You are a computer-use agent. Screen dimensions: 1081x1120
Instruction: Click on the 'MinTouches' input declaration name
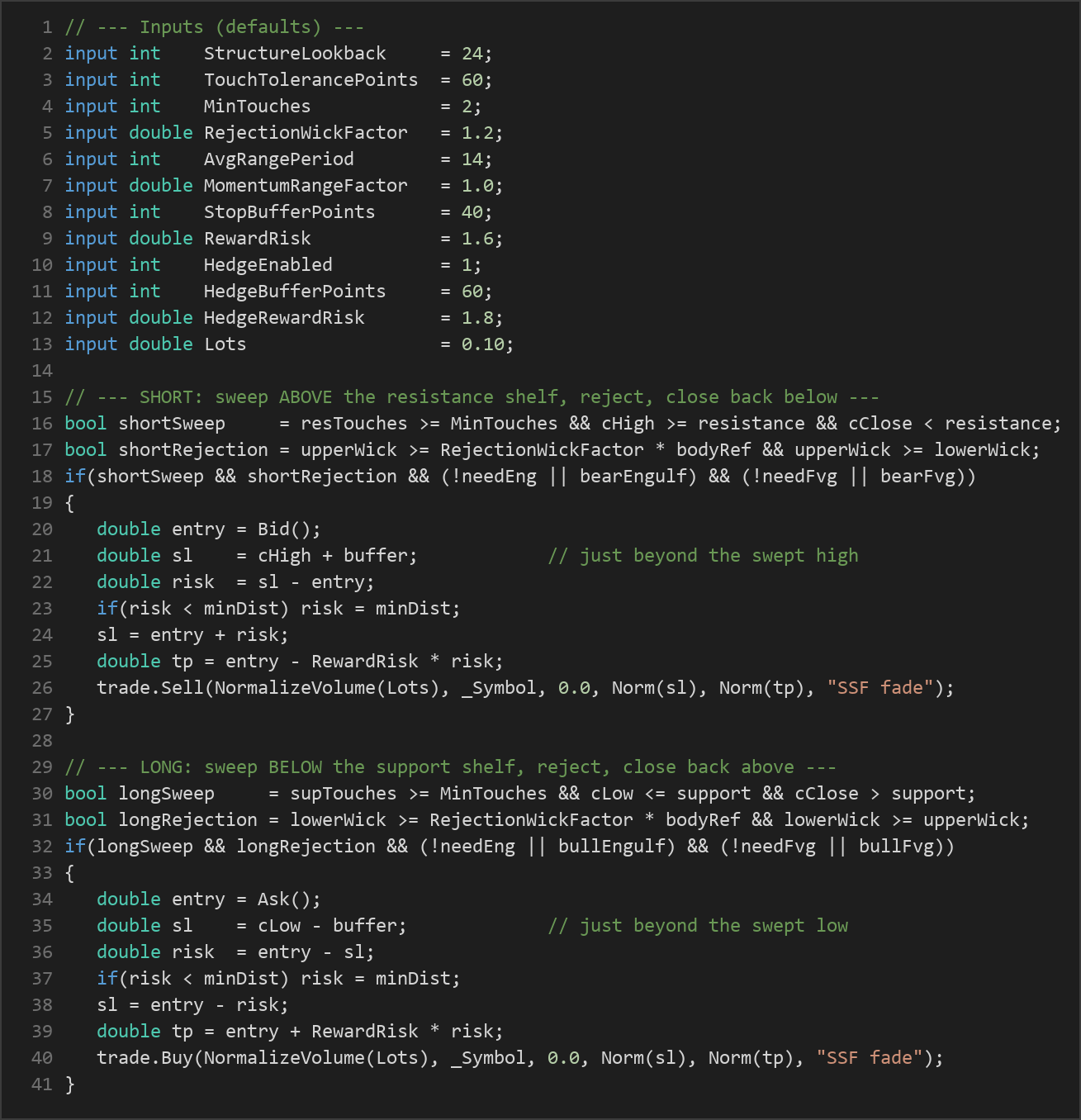pos(258,107)
